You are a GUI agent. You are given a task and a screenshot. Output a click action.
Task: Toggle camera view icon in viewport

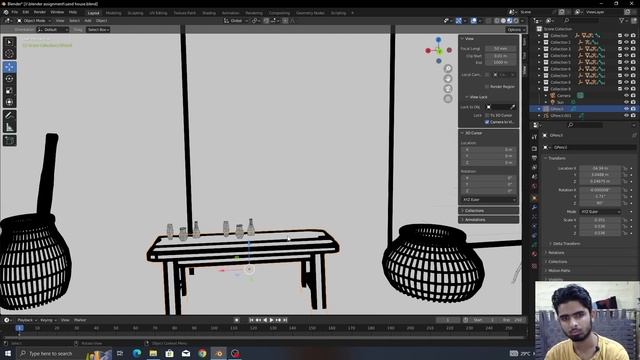tap(448, 89)
